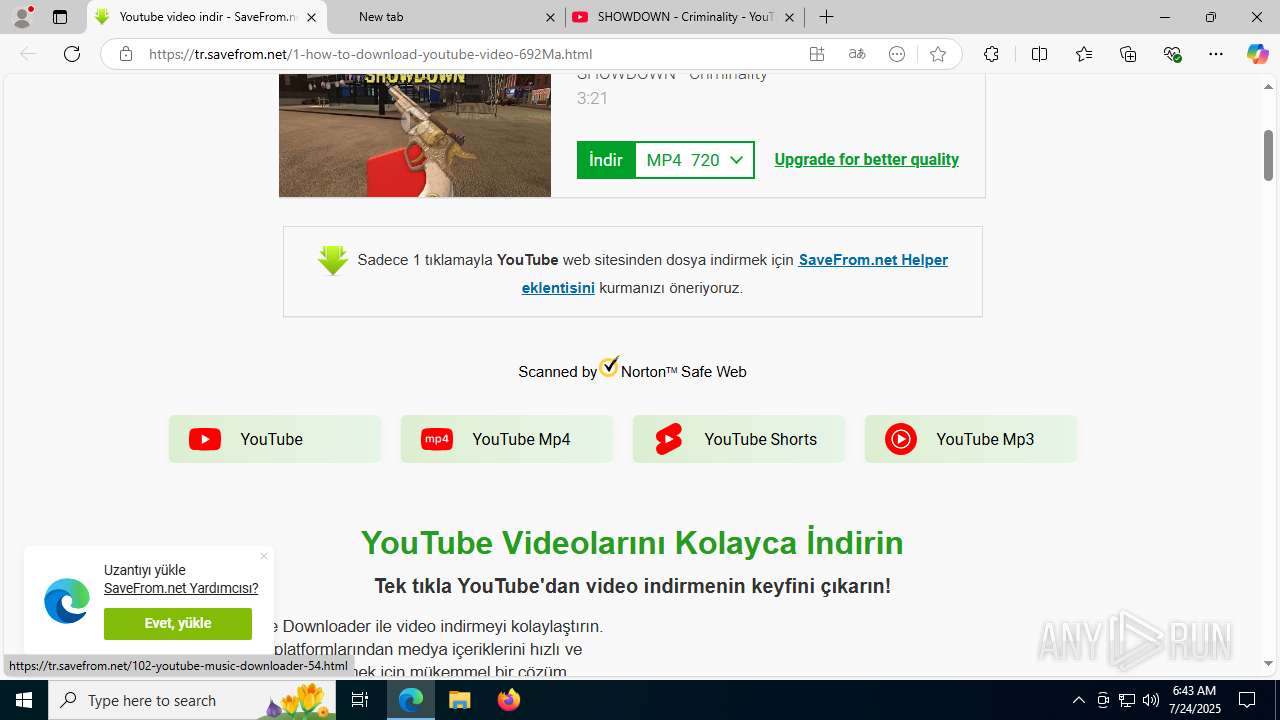Open the Copilot icon in the toolbar
1280x720 pixels.
[1257, 54]
